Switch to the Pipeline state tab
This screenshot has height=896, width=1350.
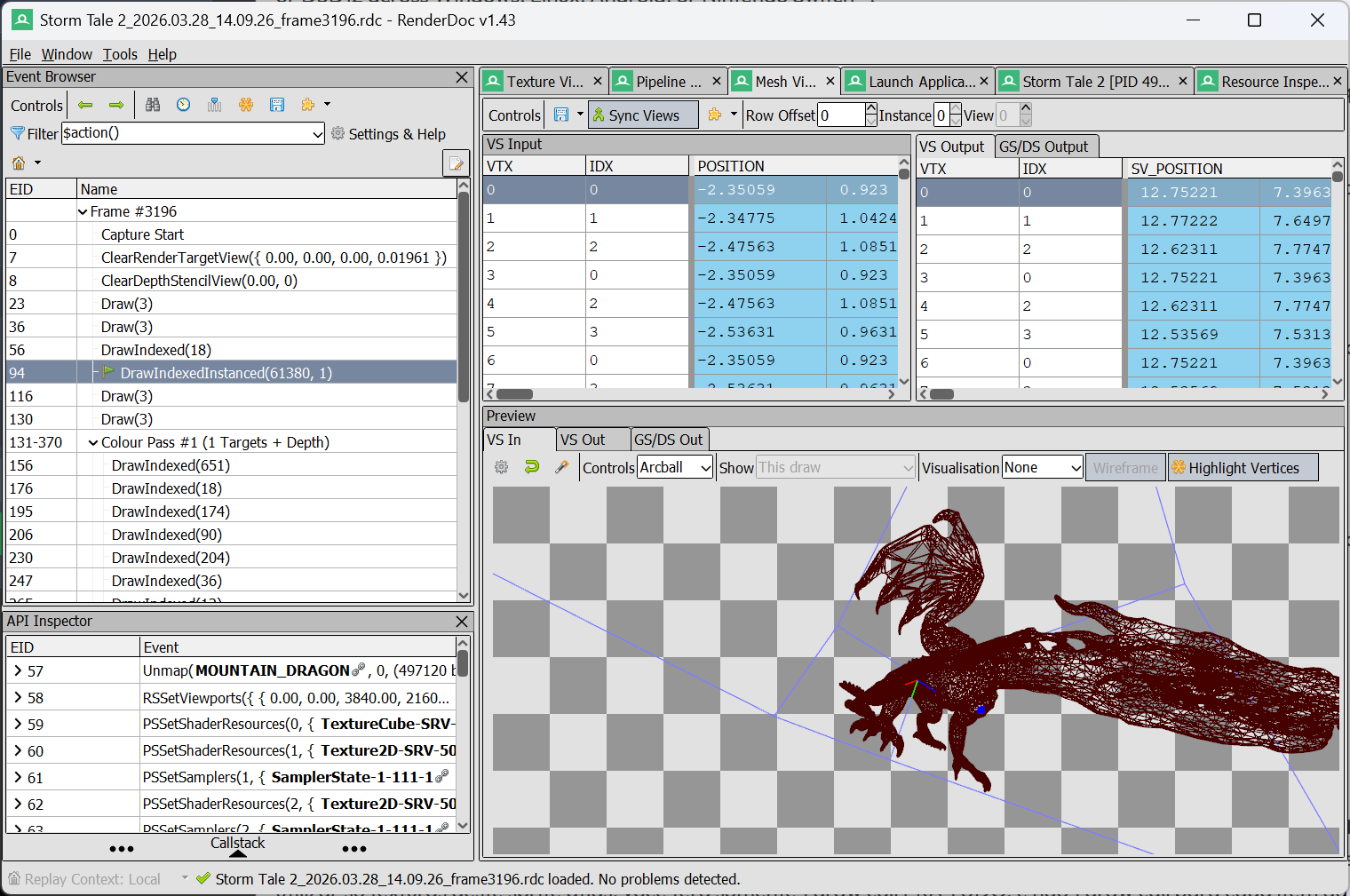pos(667,82)
